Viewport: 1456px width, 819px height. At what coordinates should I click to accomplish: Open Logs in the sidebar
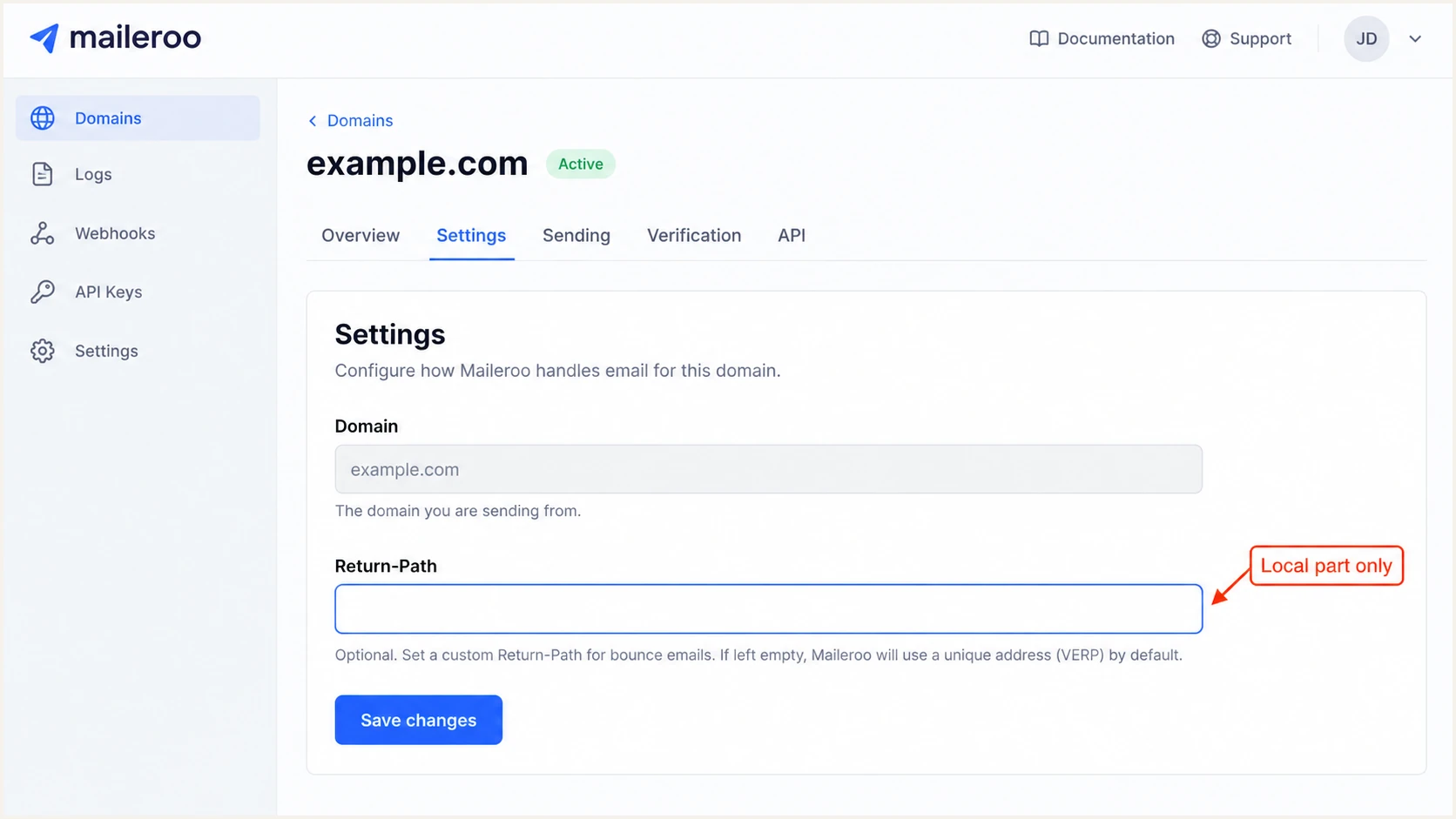[93, 174]
